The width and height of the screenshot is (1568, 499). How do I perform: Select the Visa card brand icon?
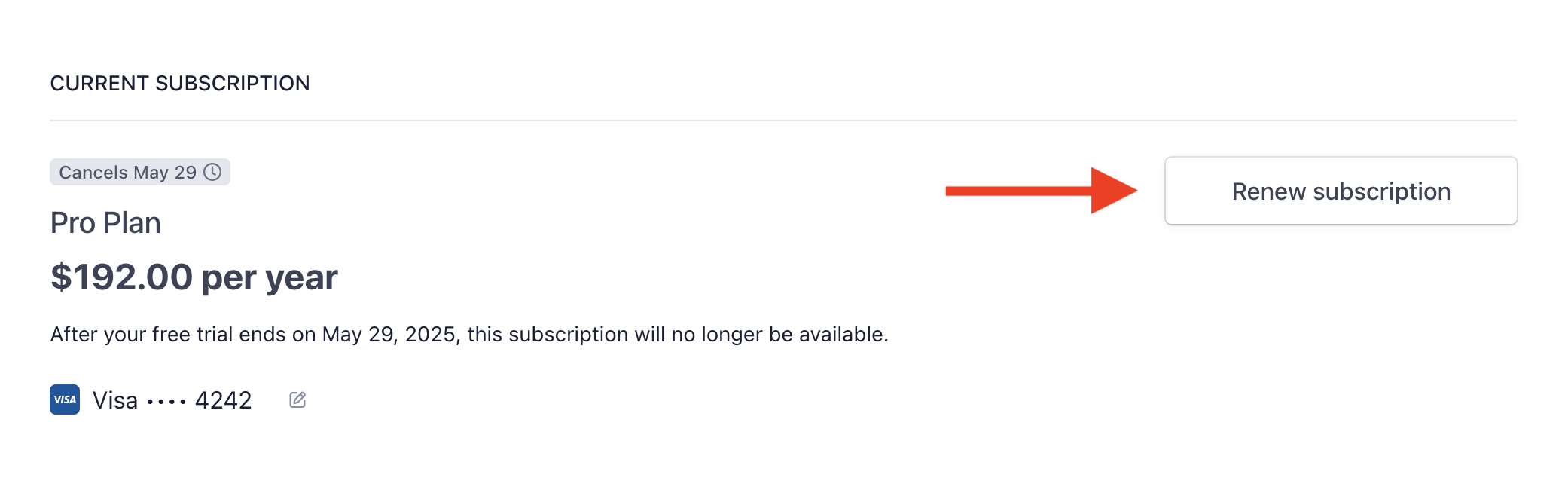click(64, 400)
